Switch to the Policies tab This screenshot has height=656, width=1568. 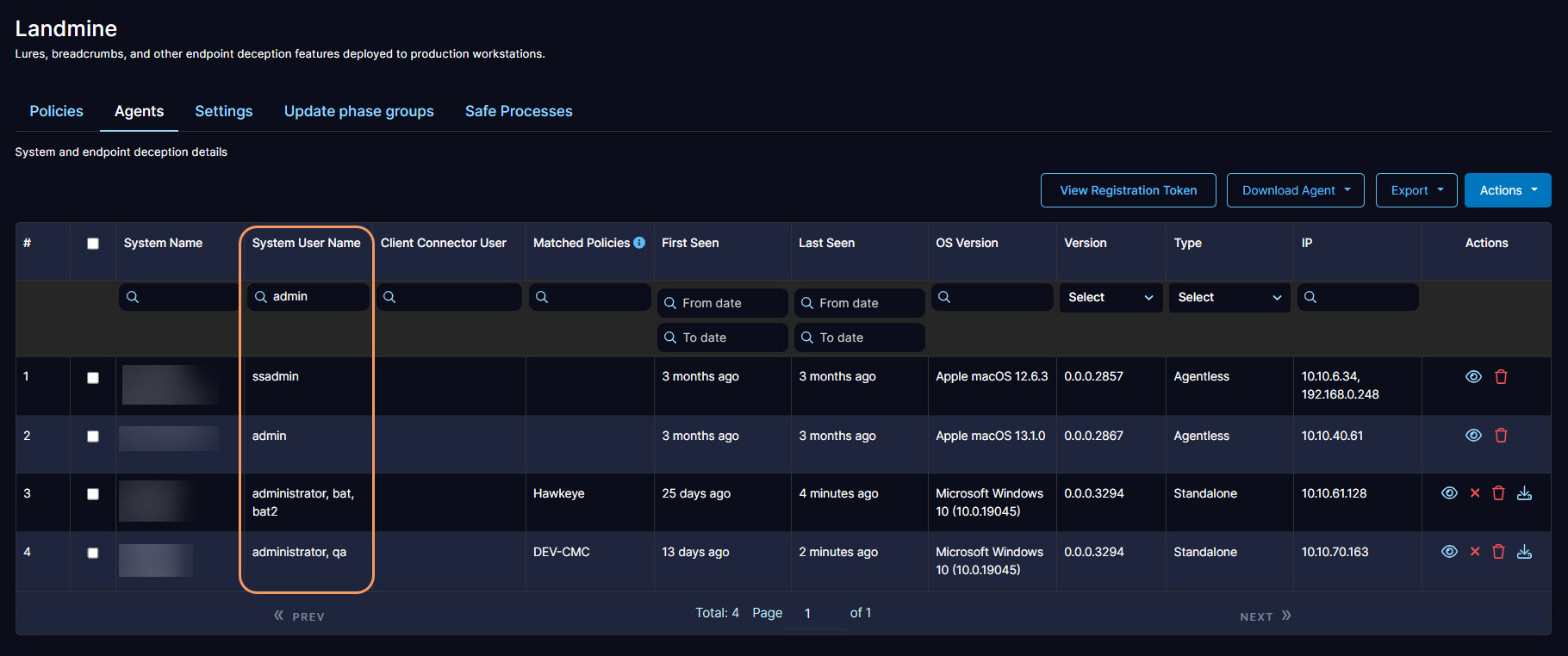(x=57, y=111)
